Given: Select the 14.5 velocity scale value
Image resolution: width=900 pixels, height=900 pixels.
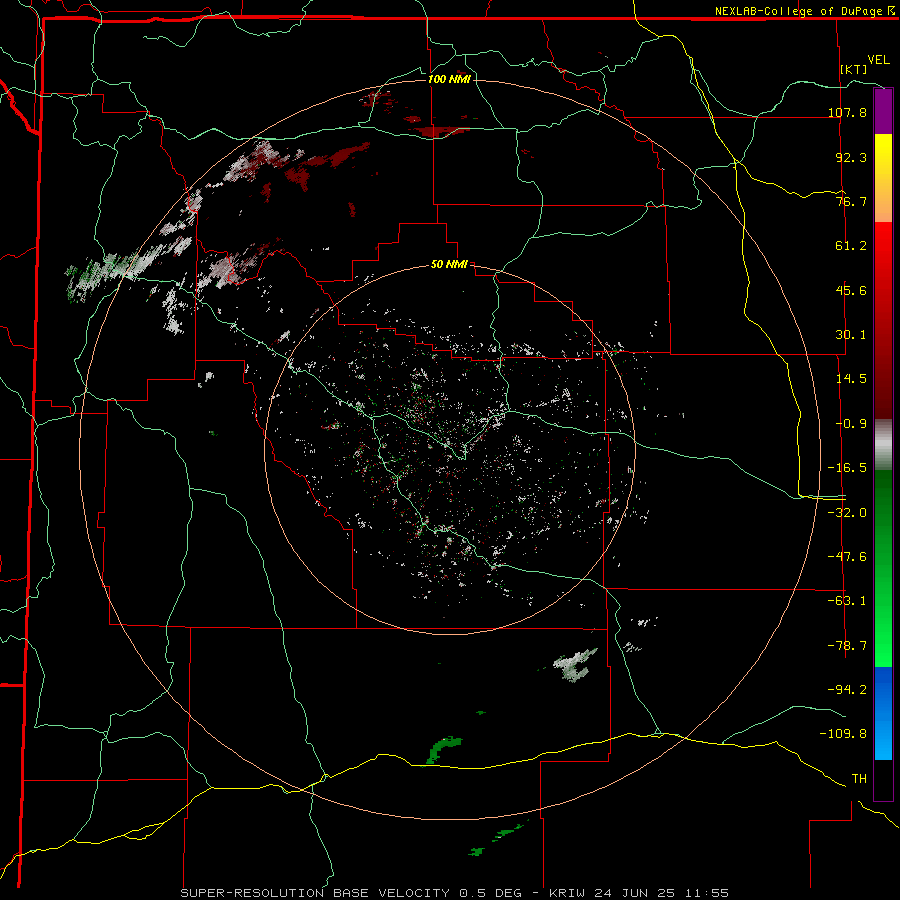Looking at the screenshot, I should 851,379.
